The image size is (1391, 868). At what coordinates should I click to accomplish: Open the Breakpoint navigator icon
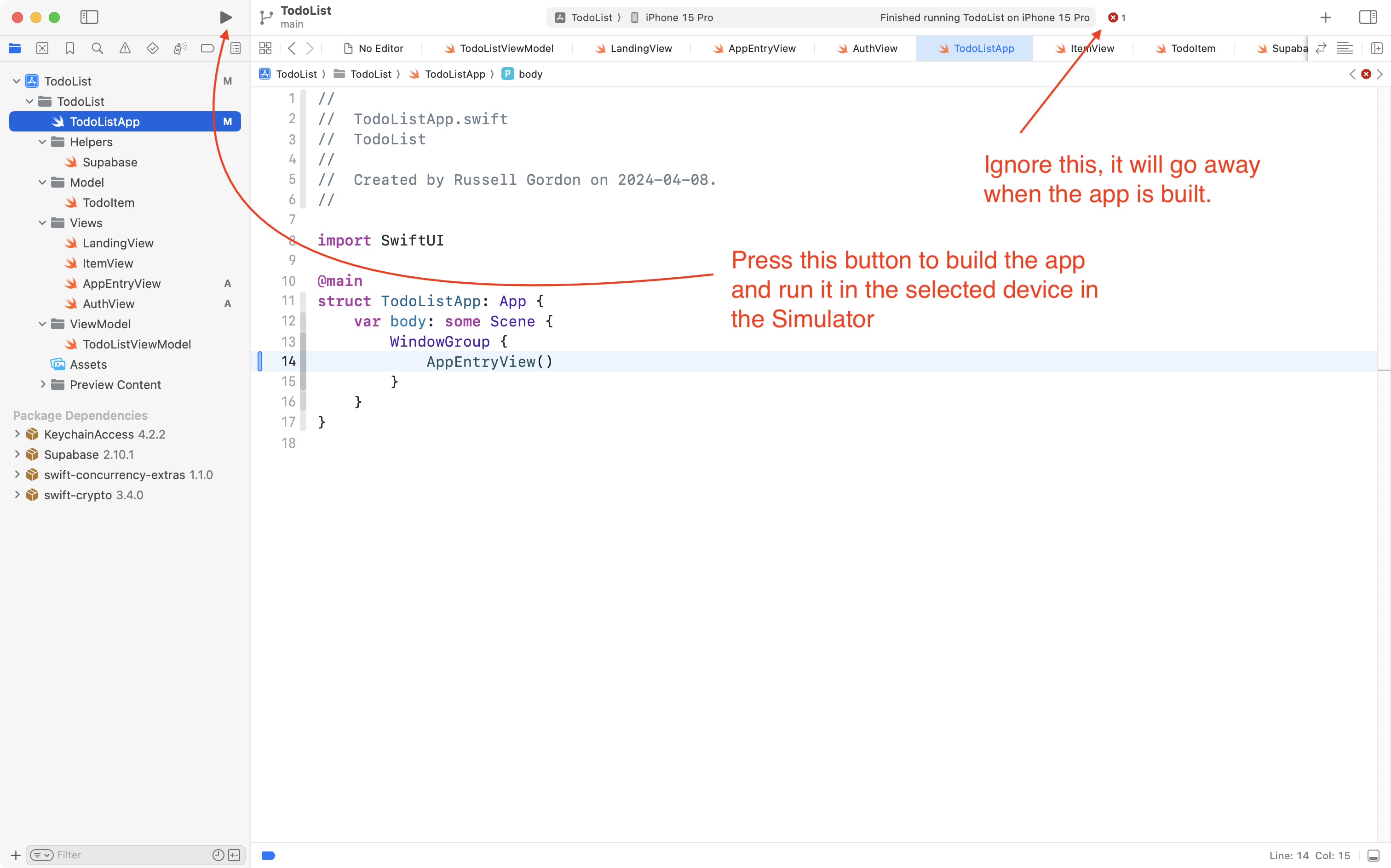pyautogui.click(x=207, y=48)
